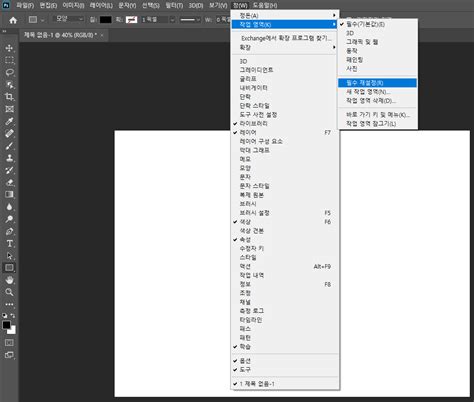Switch to the 제목 없음-1 document tab

[60, 35]
